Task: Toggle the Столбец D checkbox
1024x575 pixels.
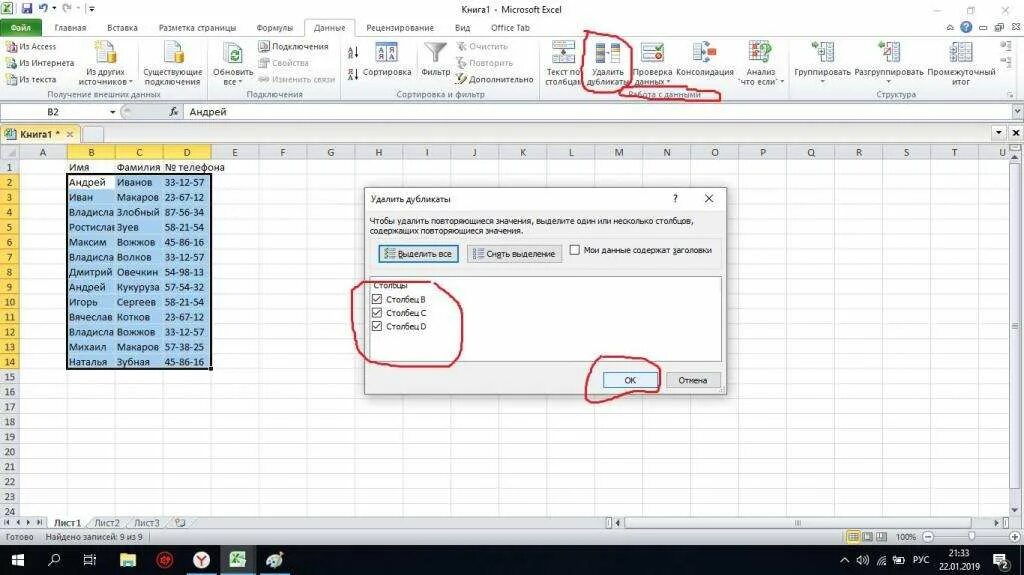Action: 377,326
